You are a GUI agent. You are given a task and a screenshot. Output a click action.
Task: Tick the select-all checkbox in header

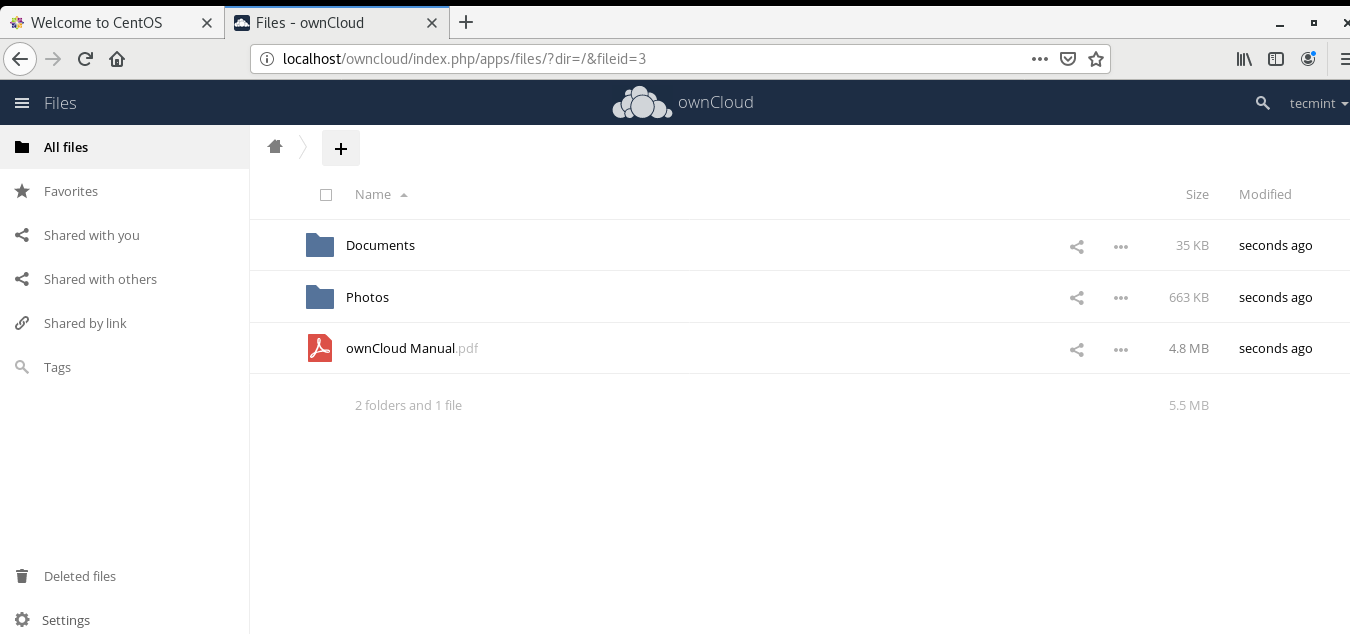[326, 195]
